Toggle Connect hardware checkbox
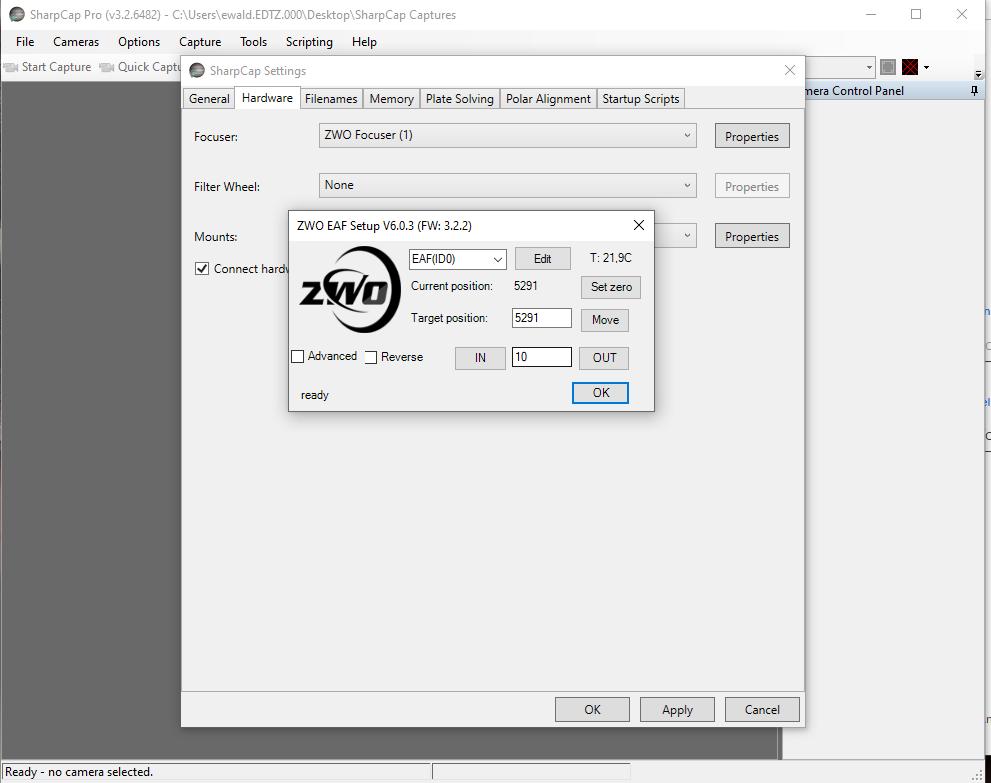This screenshot has height=783, width=991. point(202,269)
